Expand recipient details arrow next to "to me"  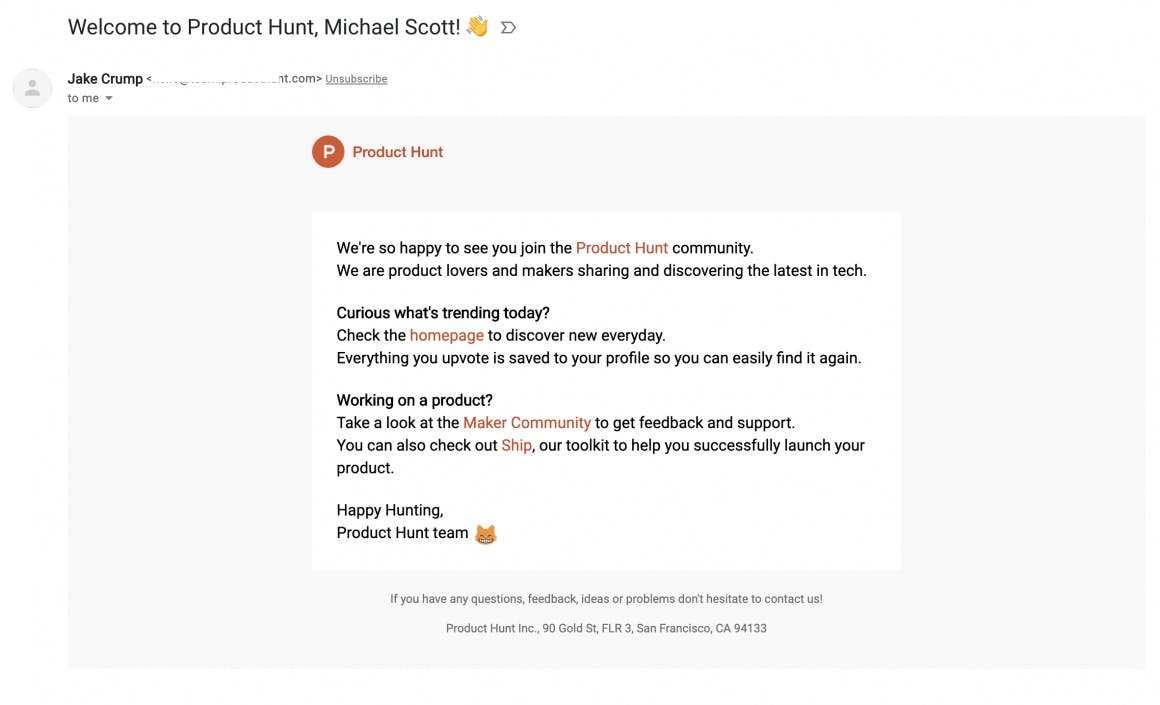click(x=109, y=99)
